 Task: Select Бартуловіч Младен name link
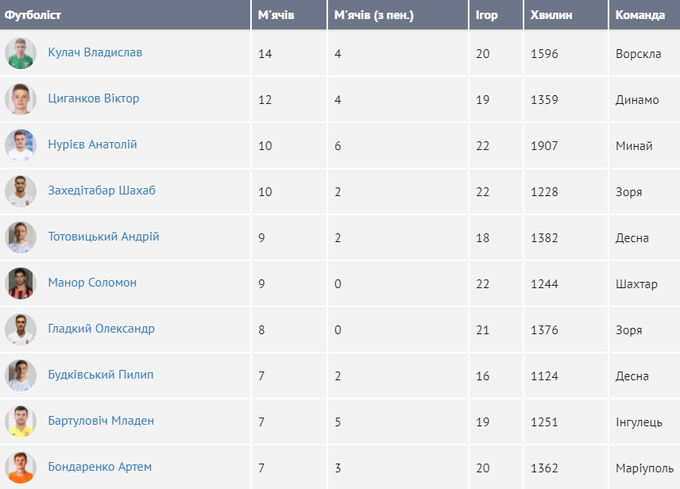click(x=101, y=421)
